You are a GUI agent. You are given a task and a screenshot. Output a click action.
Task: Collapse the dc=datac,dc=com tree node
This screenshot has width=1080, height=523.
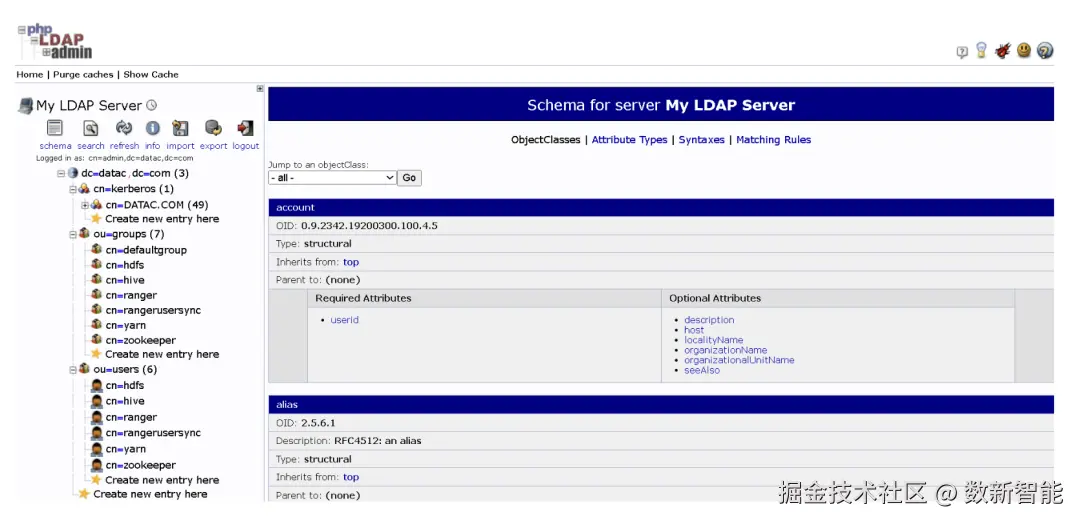[x=61, y=173]
